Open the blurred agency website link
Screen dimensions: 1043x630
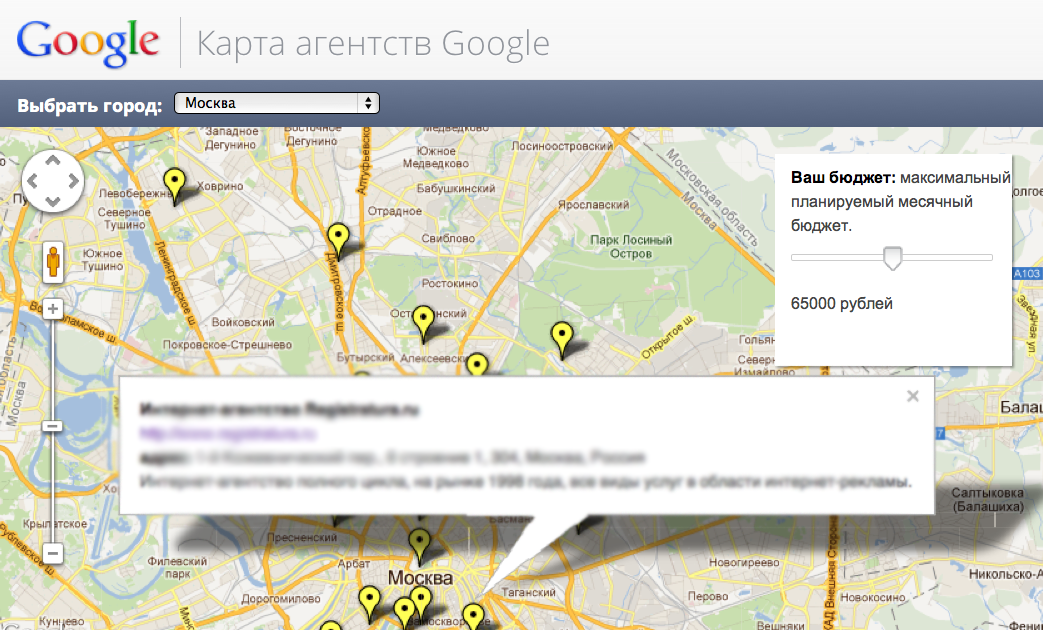(x=227, y=434)
